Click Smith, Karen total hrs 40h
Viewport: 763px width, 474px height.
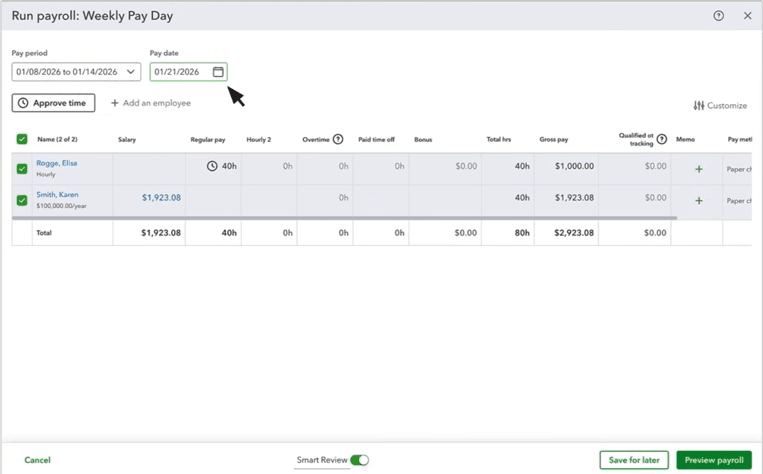point(522,198)
